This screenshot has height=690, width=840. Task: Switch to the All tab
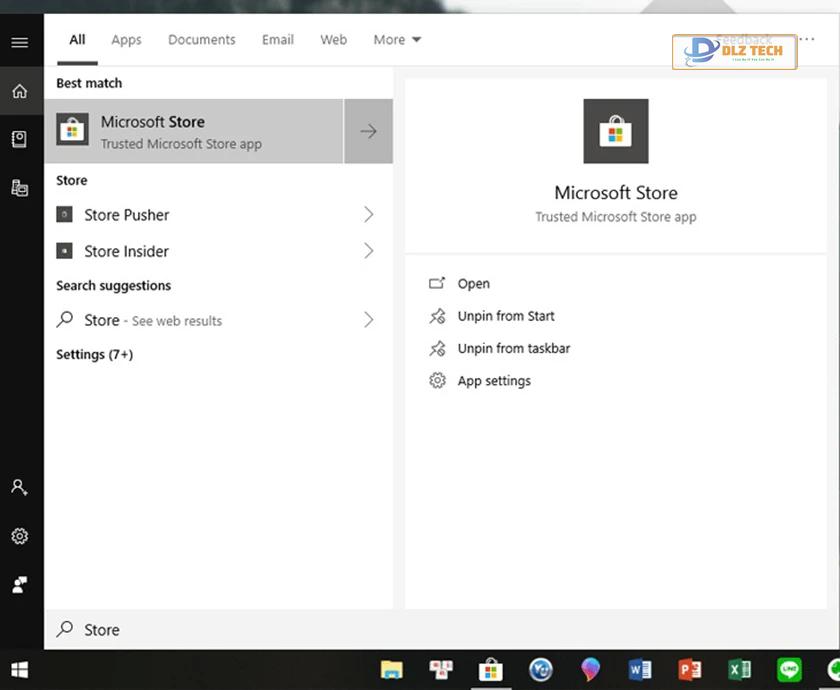tap(77, 40)
